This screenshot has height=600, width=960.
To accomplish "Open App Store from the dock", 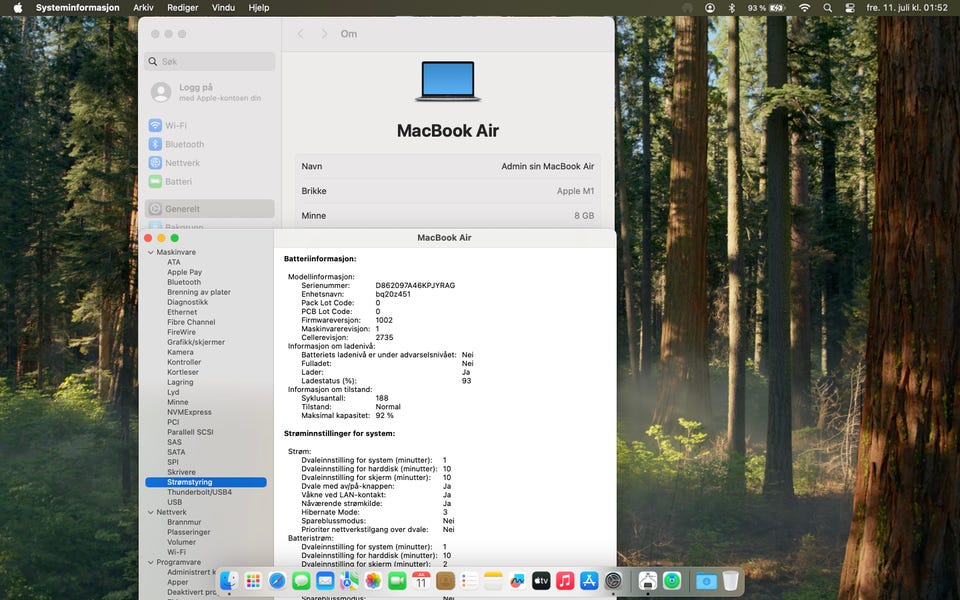I will pyautogui.click(x=589, y=581).
